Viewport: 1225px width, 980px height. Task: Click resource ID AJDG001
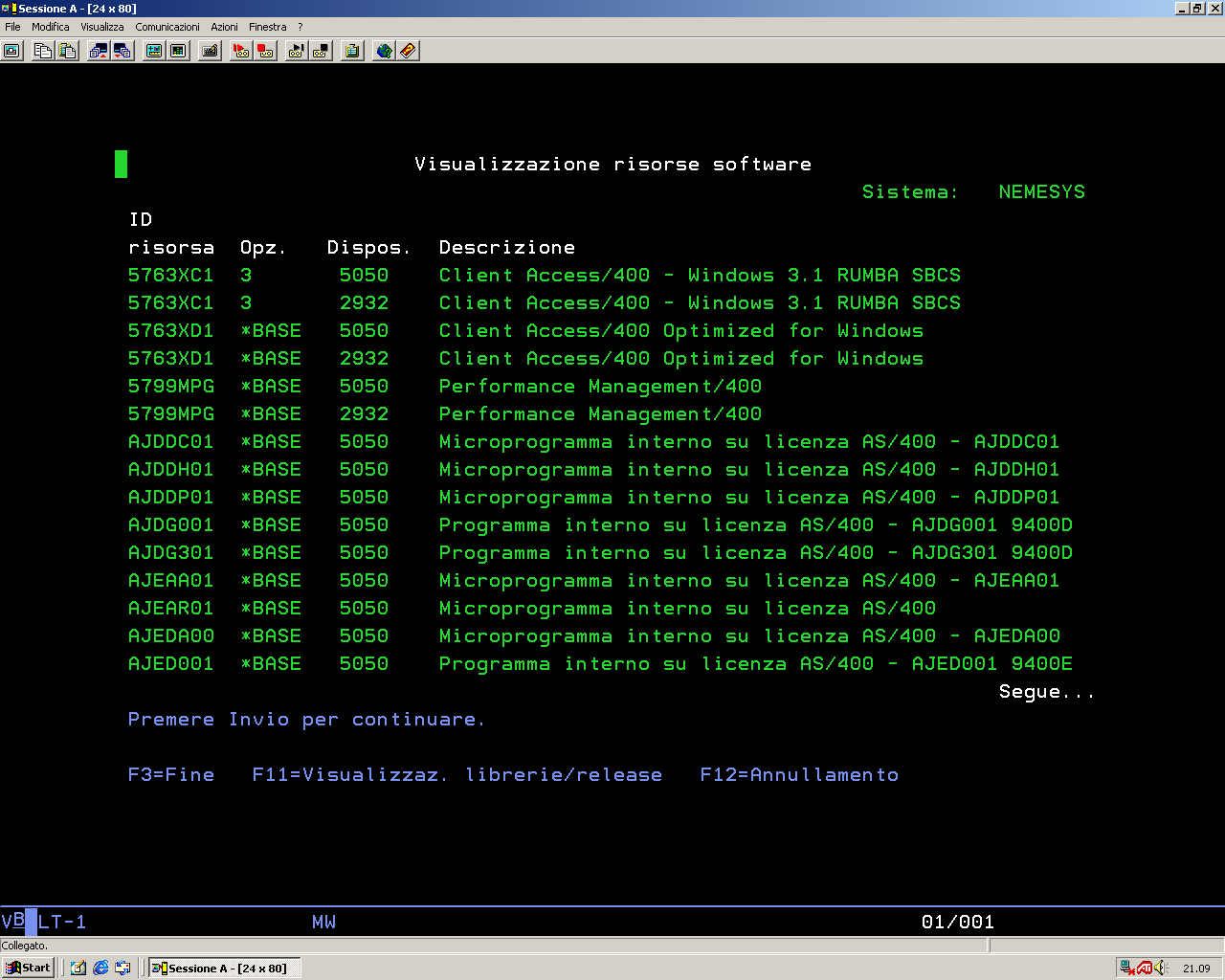(171, 524)
